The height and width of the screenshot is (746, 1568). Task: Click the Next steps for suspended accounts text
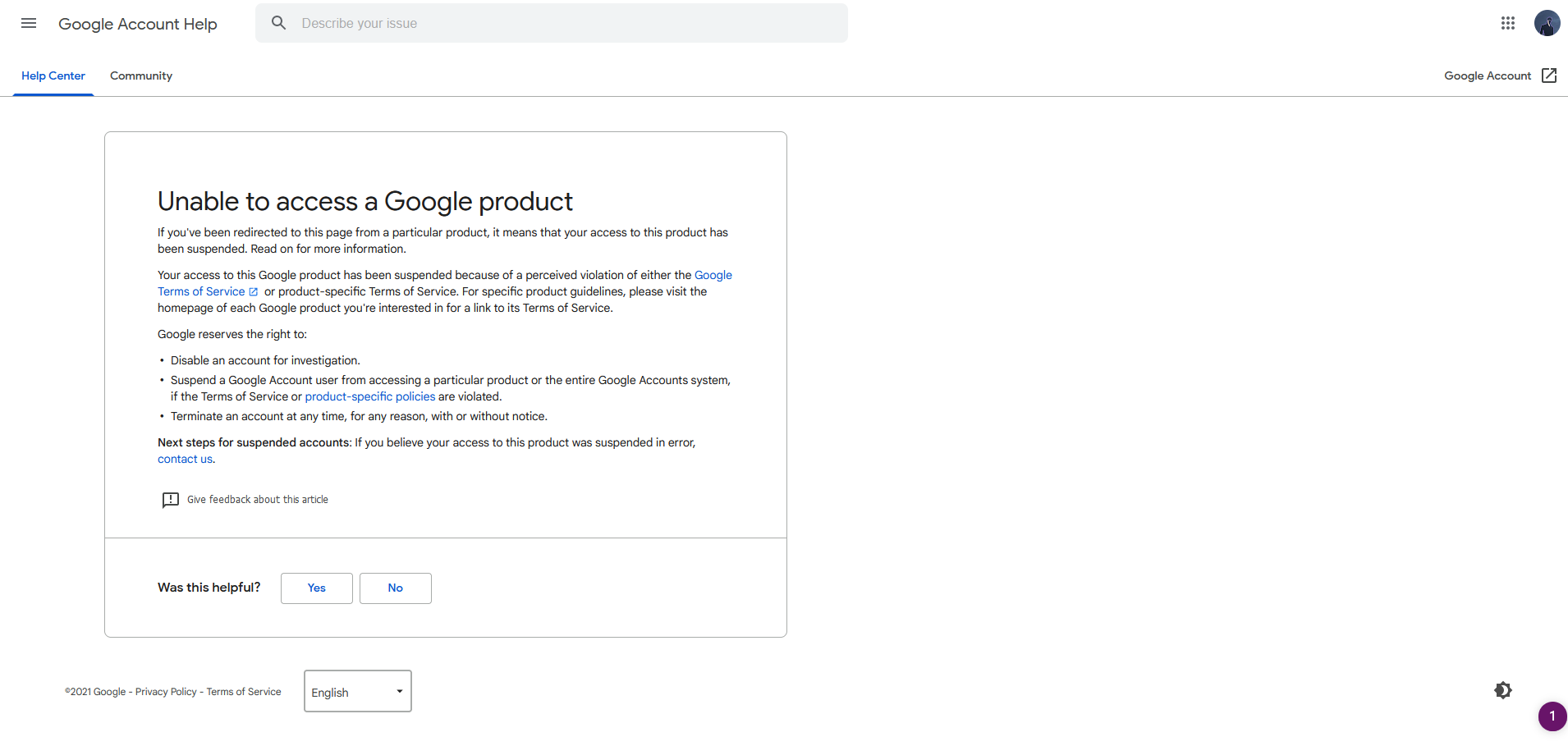click(x=254, y=442)
